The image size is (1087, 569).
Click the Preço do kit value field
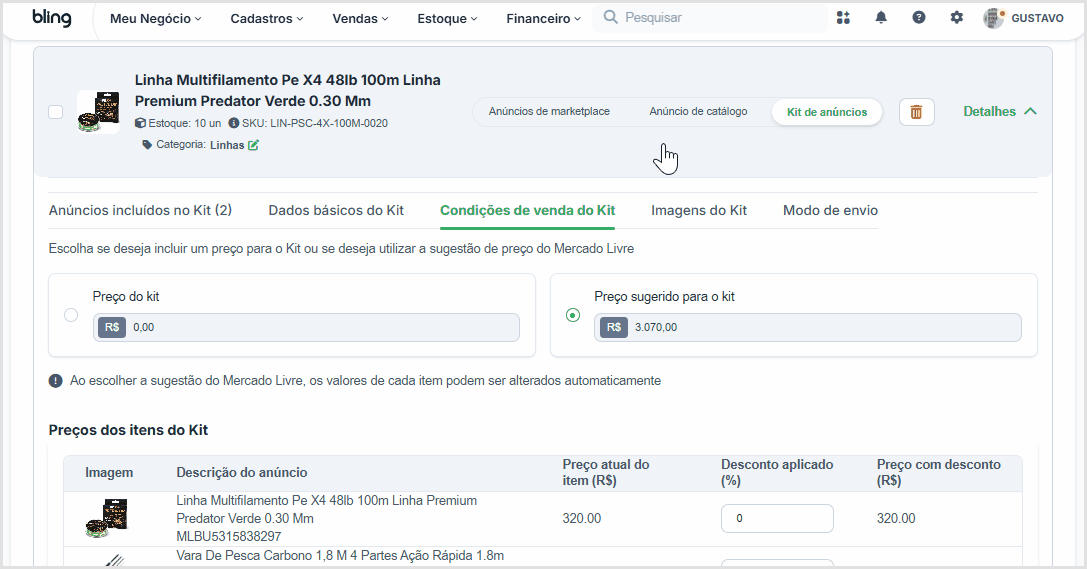pyautogui.click(x=306, y=327)
